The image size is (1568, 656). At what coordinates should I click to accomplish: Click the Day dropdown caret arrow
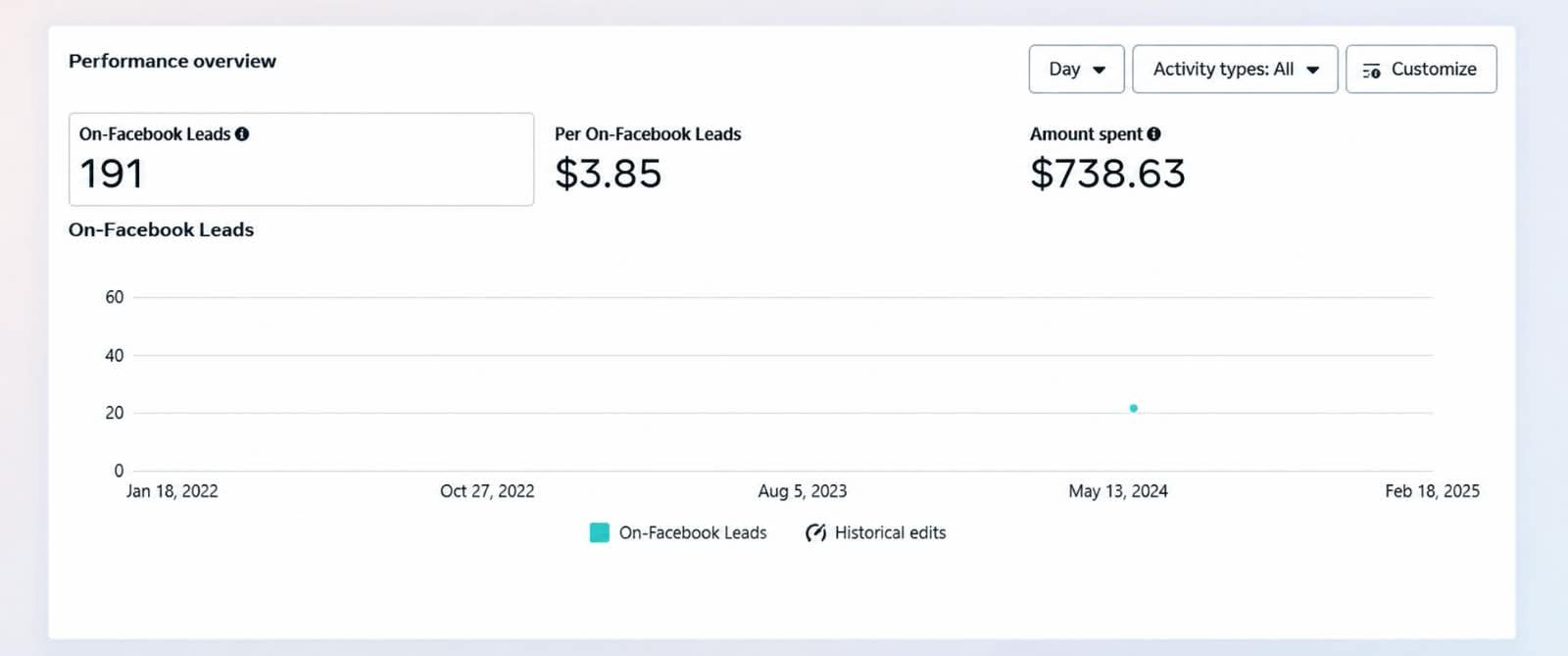point(1099,70)
